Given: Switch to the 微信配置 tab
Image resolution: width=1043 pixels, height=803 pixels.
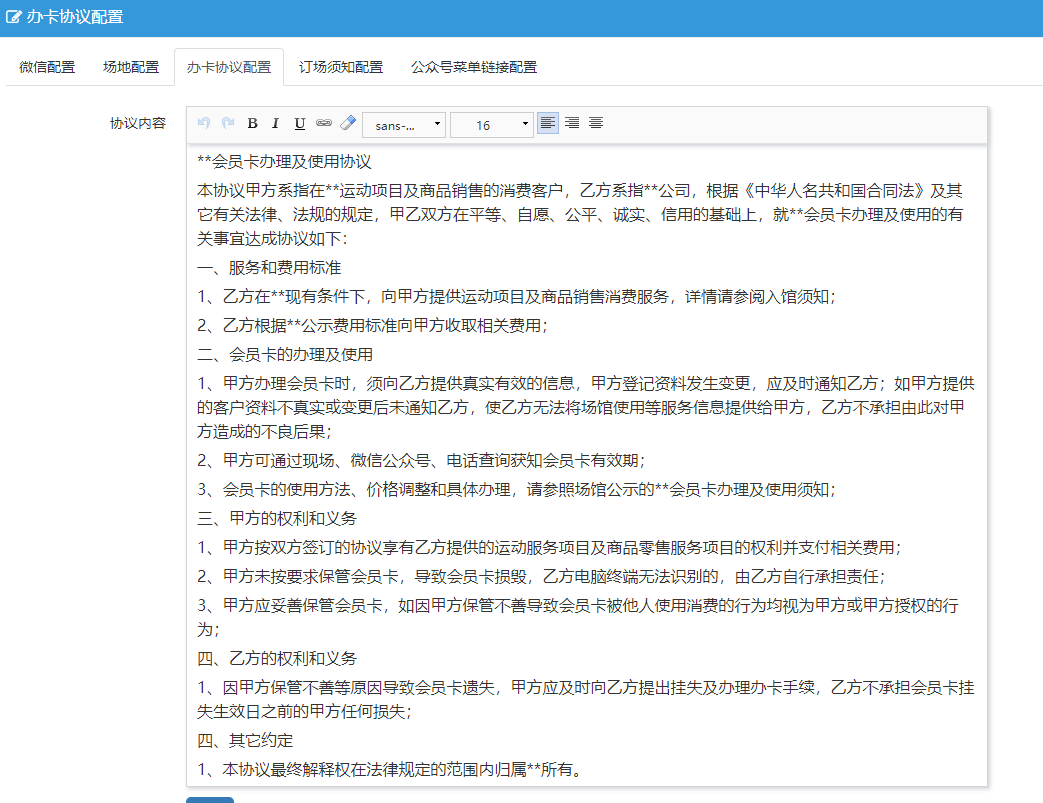Looking at the screenshot, I should [x=47, y=67].
